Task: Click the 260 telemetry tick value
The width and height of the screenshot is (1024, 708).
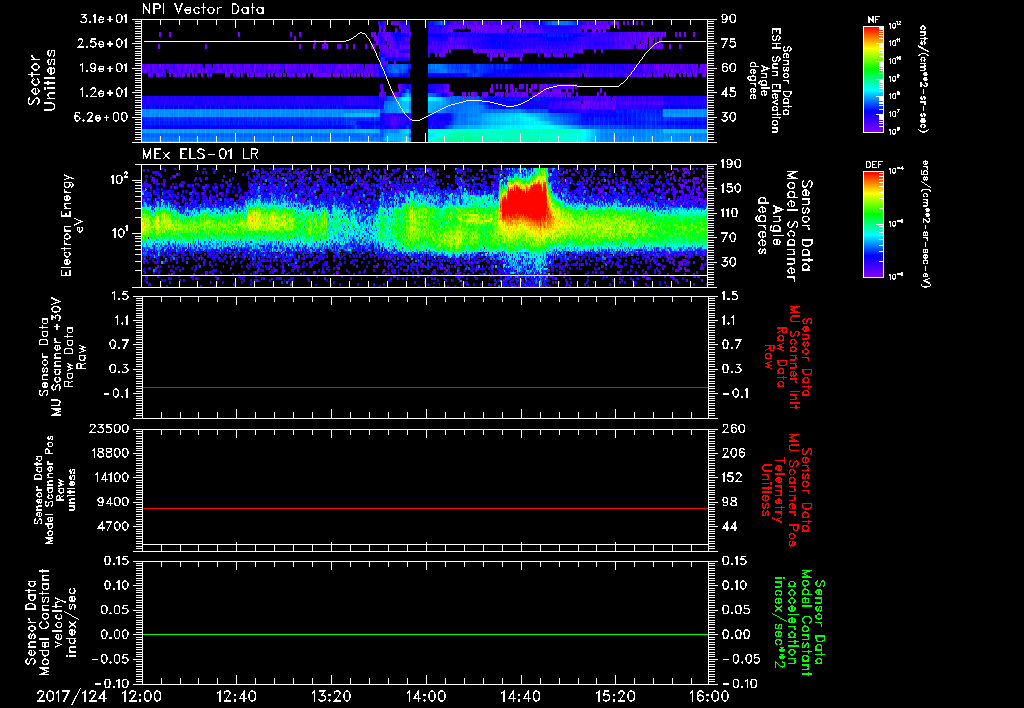Action: coord(732,428)
